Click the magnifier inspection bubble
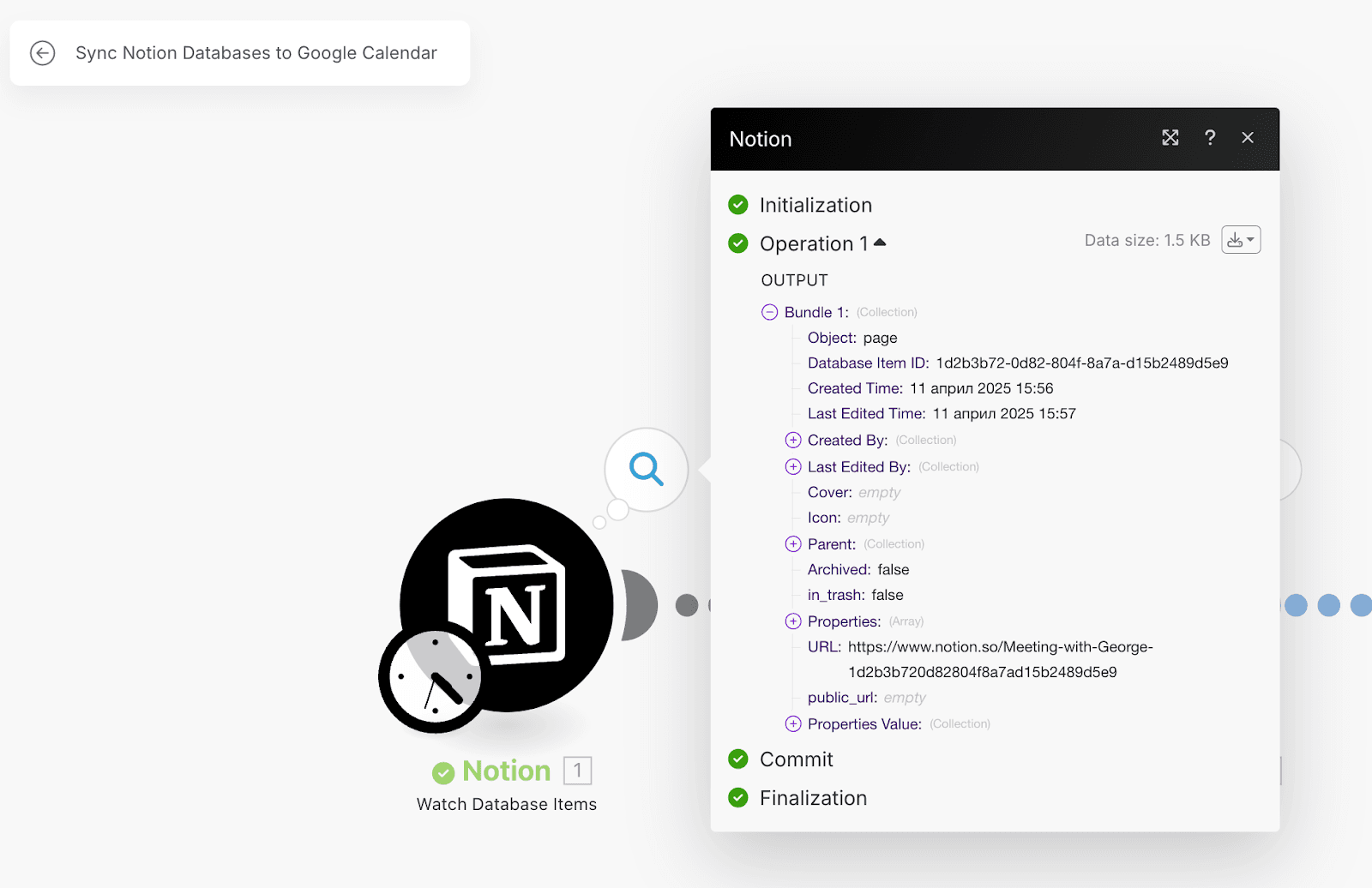Screen dimensions: 1372x888 646,470
